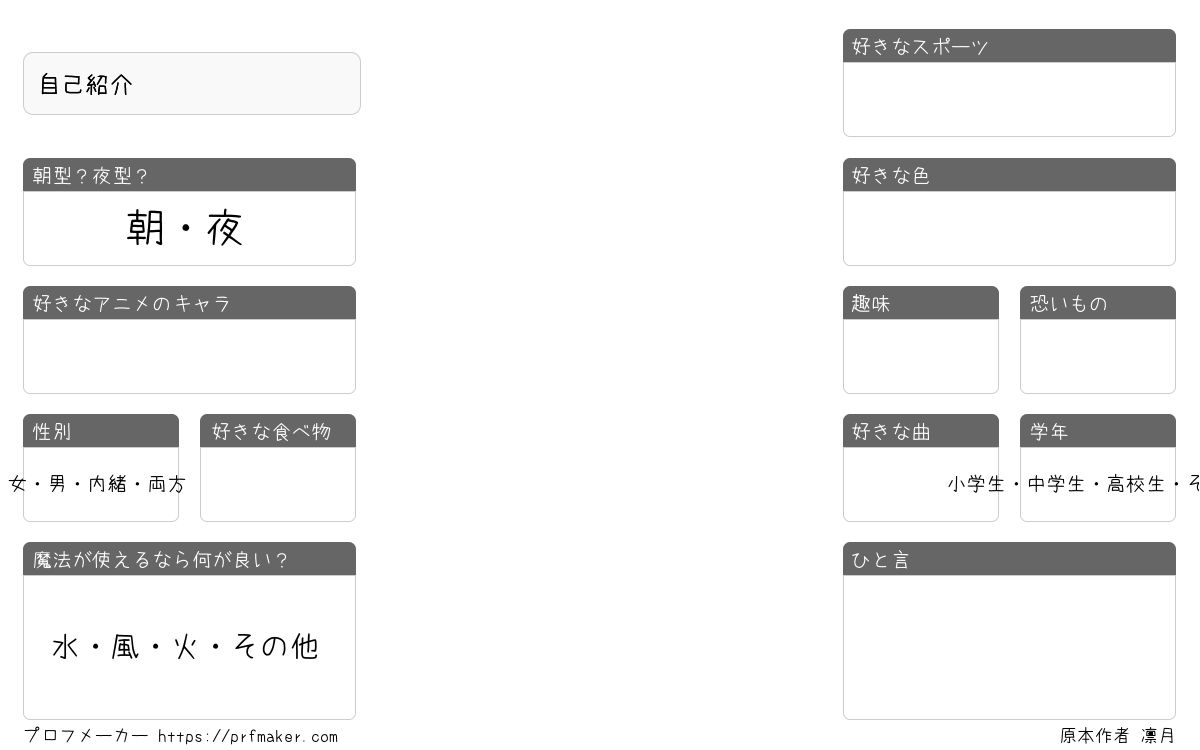Click the 性別 header label
Screen dimensions: 1200x750
52,431
